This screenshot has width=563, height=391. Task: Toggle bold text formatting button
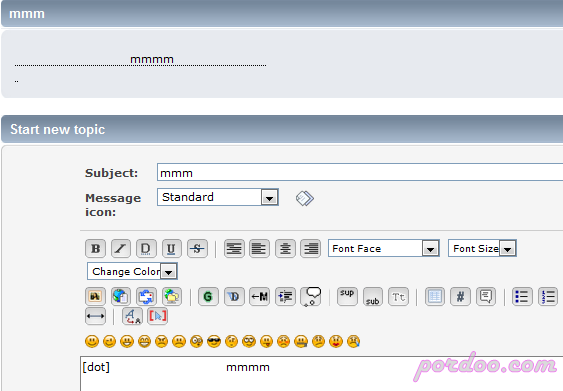[x=96, y=248]
